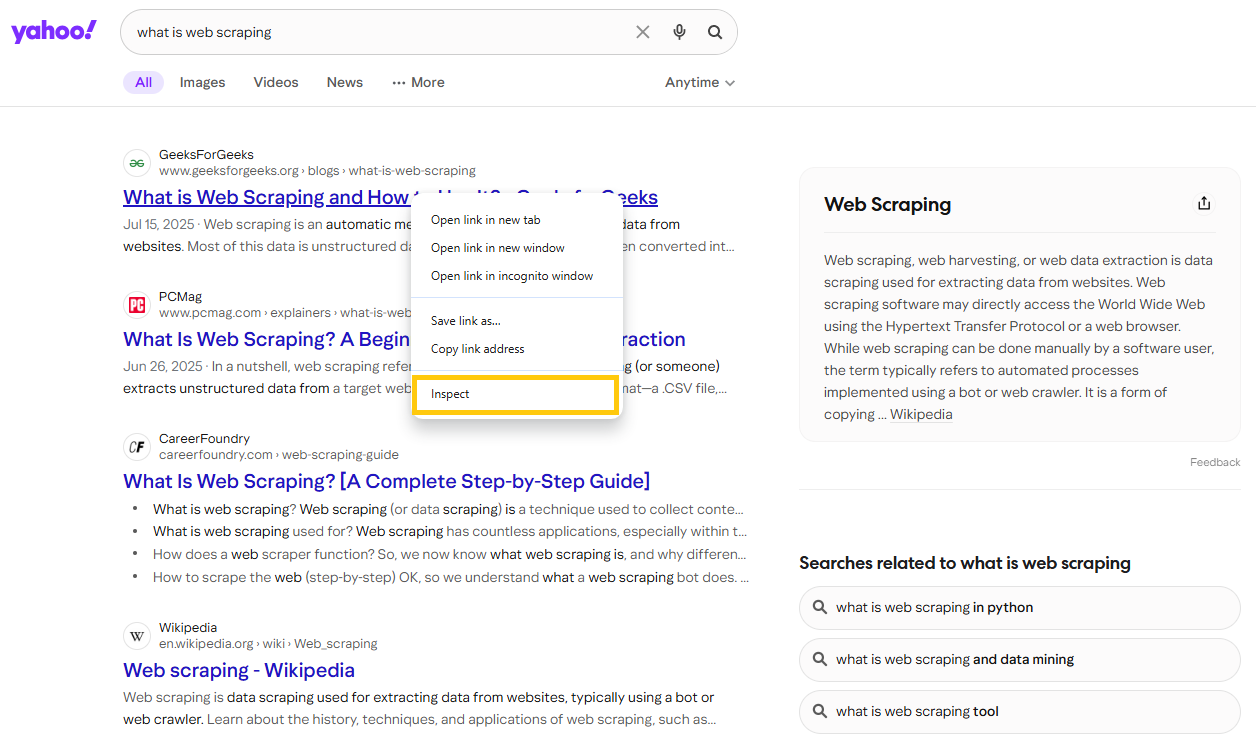Click the CareerFoundry site favicon

coord(137,447)
